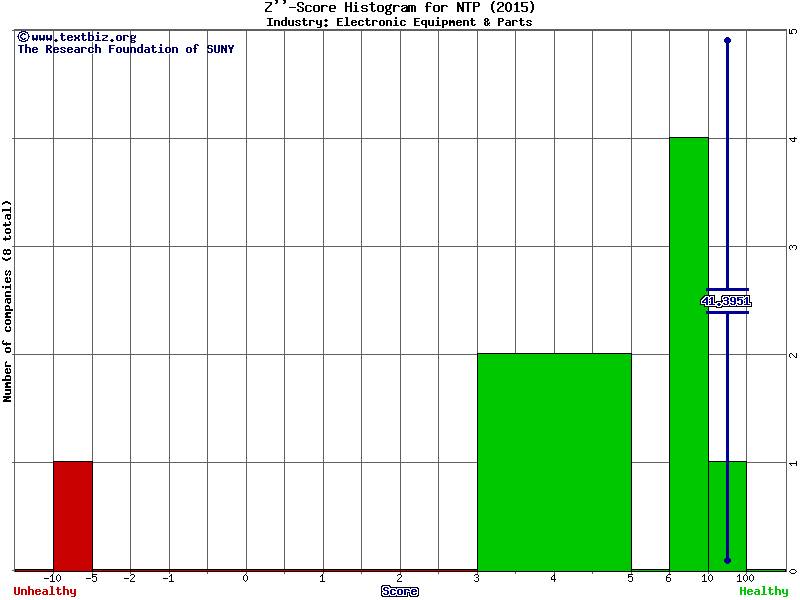800x600 pixels.
Task: Click the 'Score' x-axis label
Action: point(400,591)
